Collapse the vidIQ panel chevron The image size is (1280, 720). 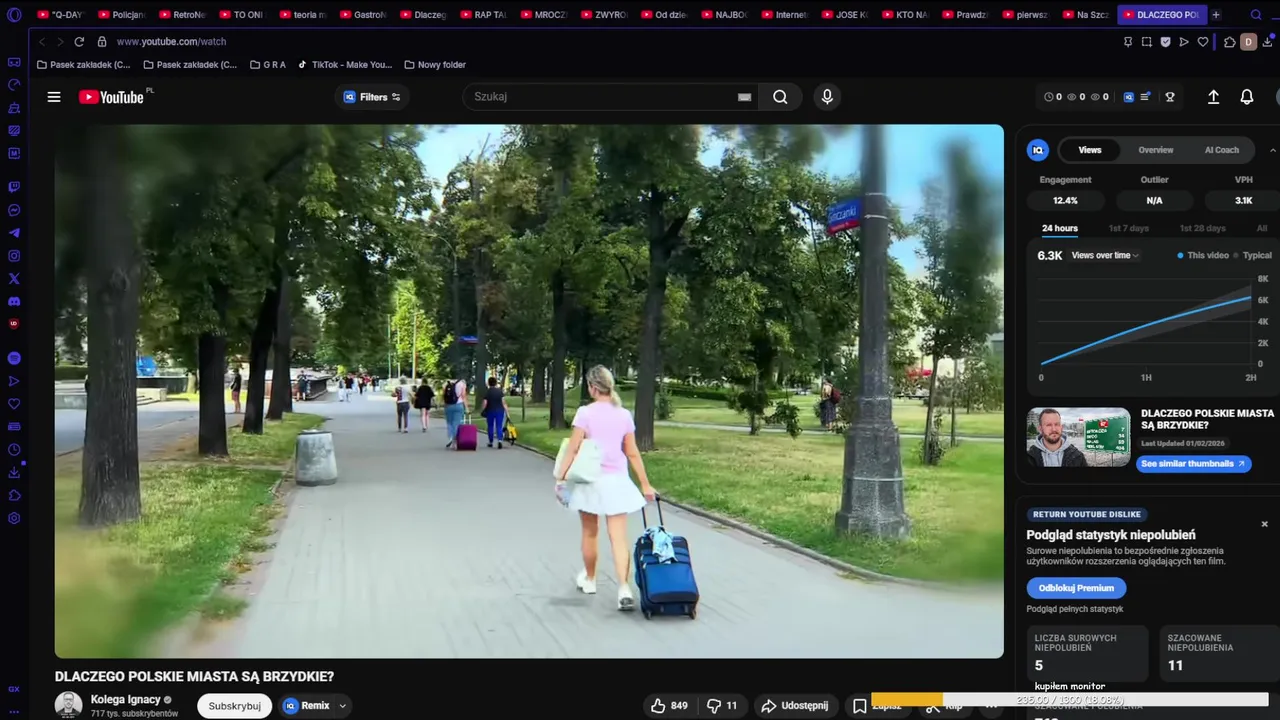coord(1272,150)
